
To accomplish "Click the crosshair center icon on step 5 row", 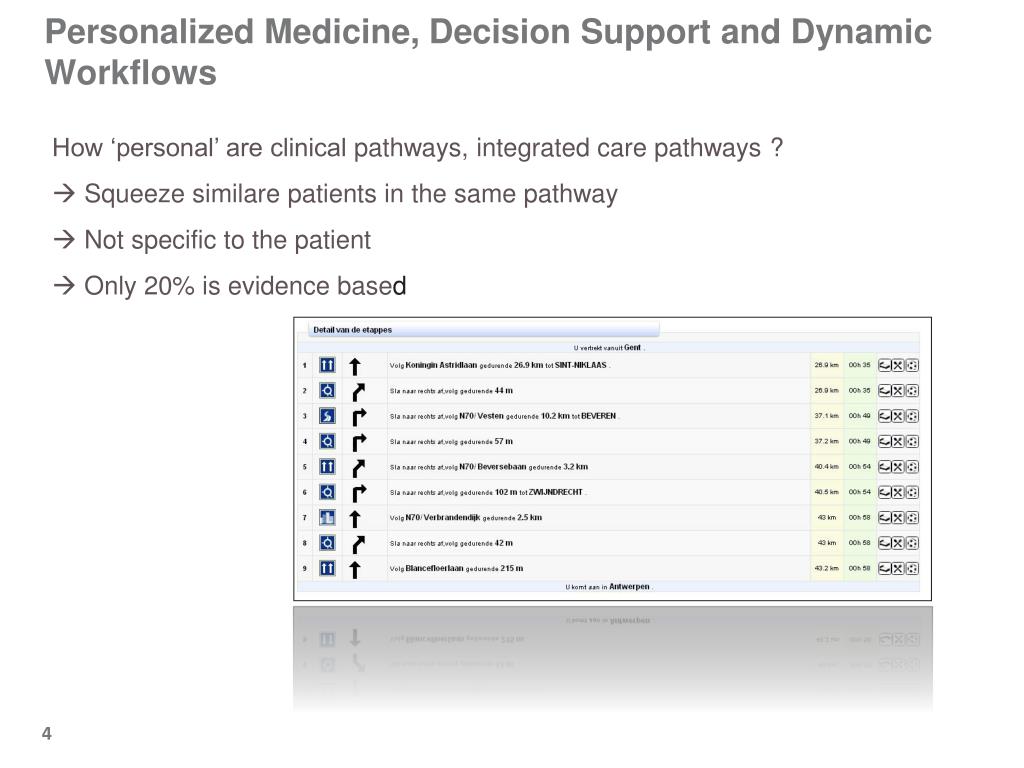I will (x=912, y=467).
